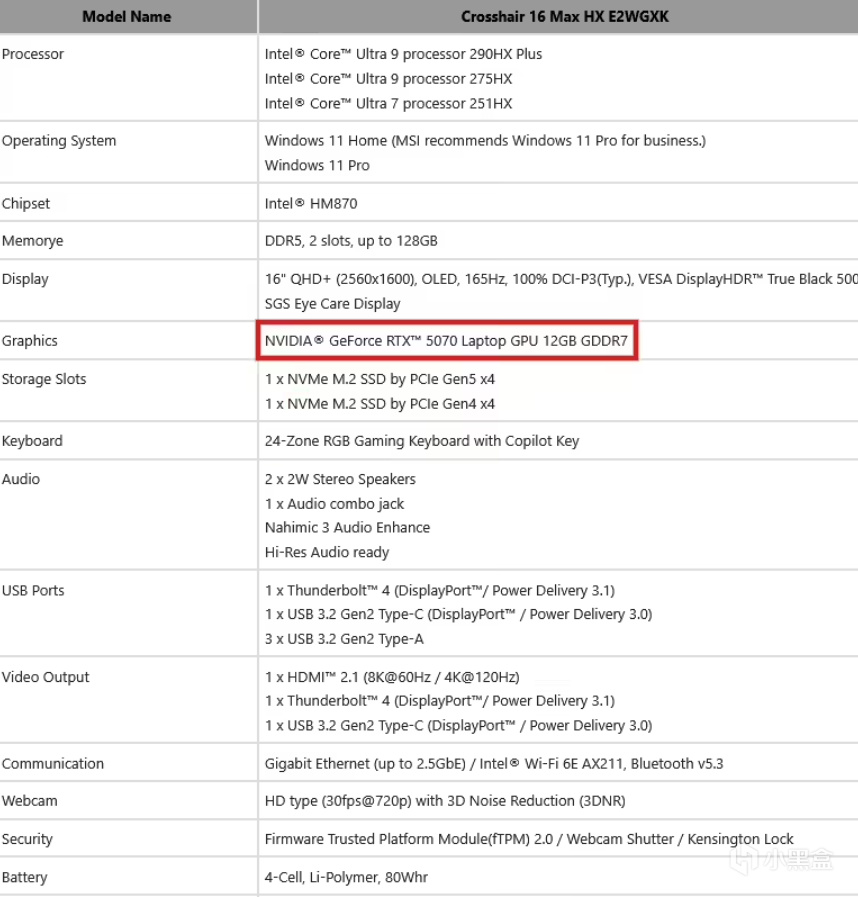Click the 'Chipset' row label
This screenshot has height=897, width=858.
(26, 204)
